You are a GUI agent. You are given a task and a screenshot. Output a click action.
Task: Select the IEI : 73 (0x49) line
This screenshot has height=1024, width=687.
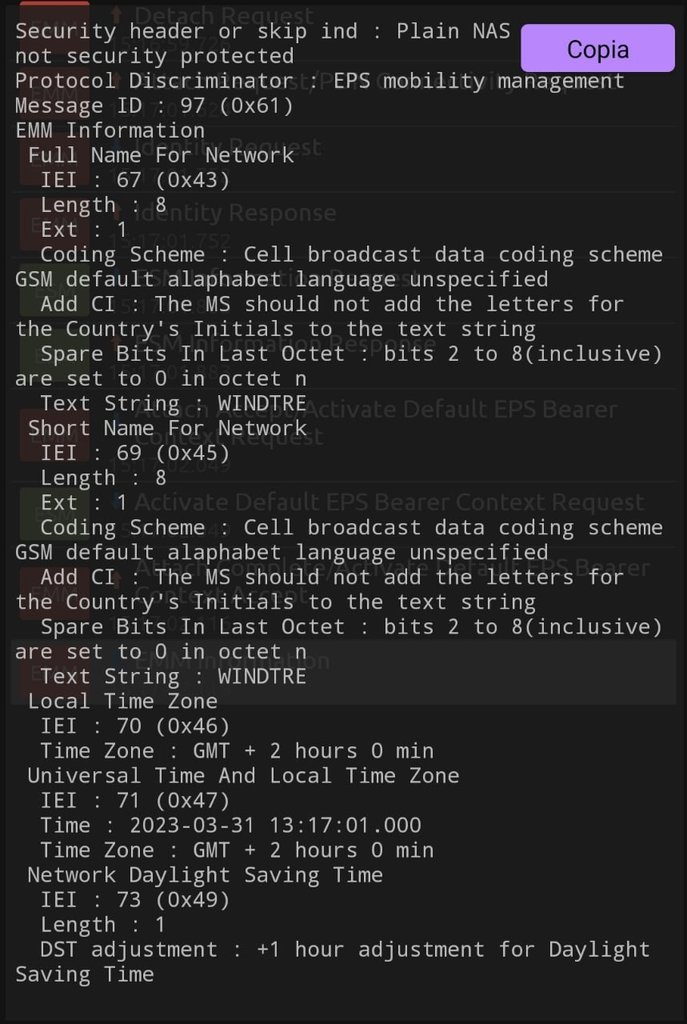click(135, 899)
